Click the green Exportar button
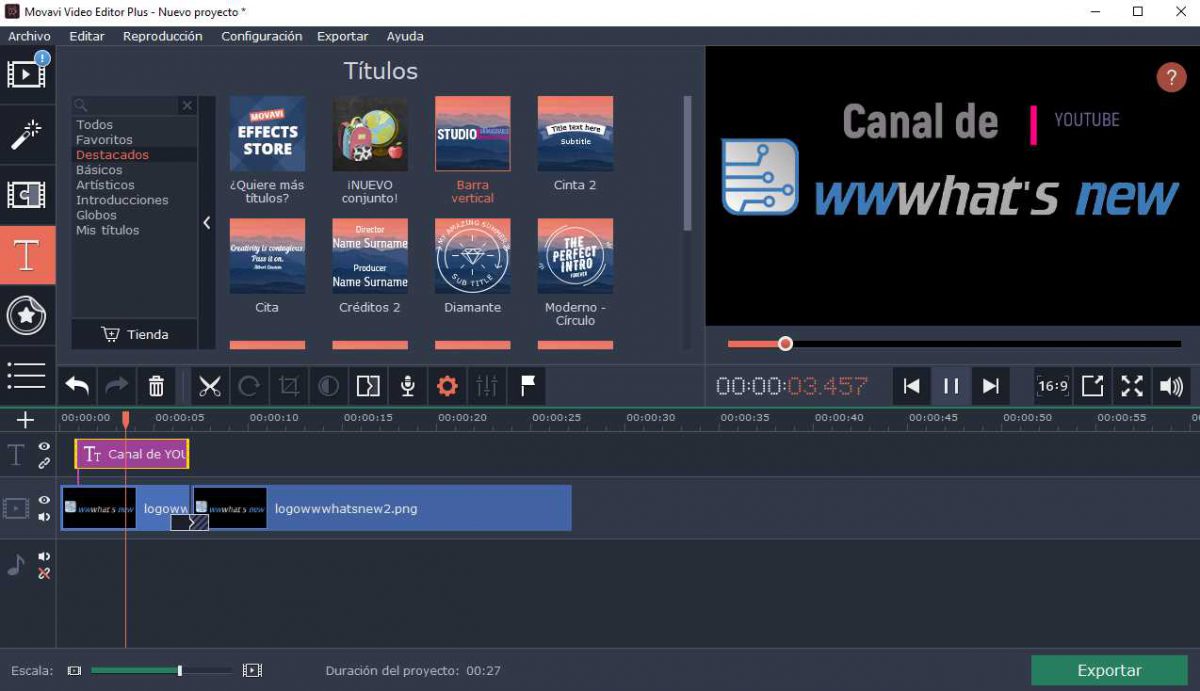Image resolution: width=1200 pixels, height=691 pixels. point(1109,670)
